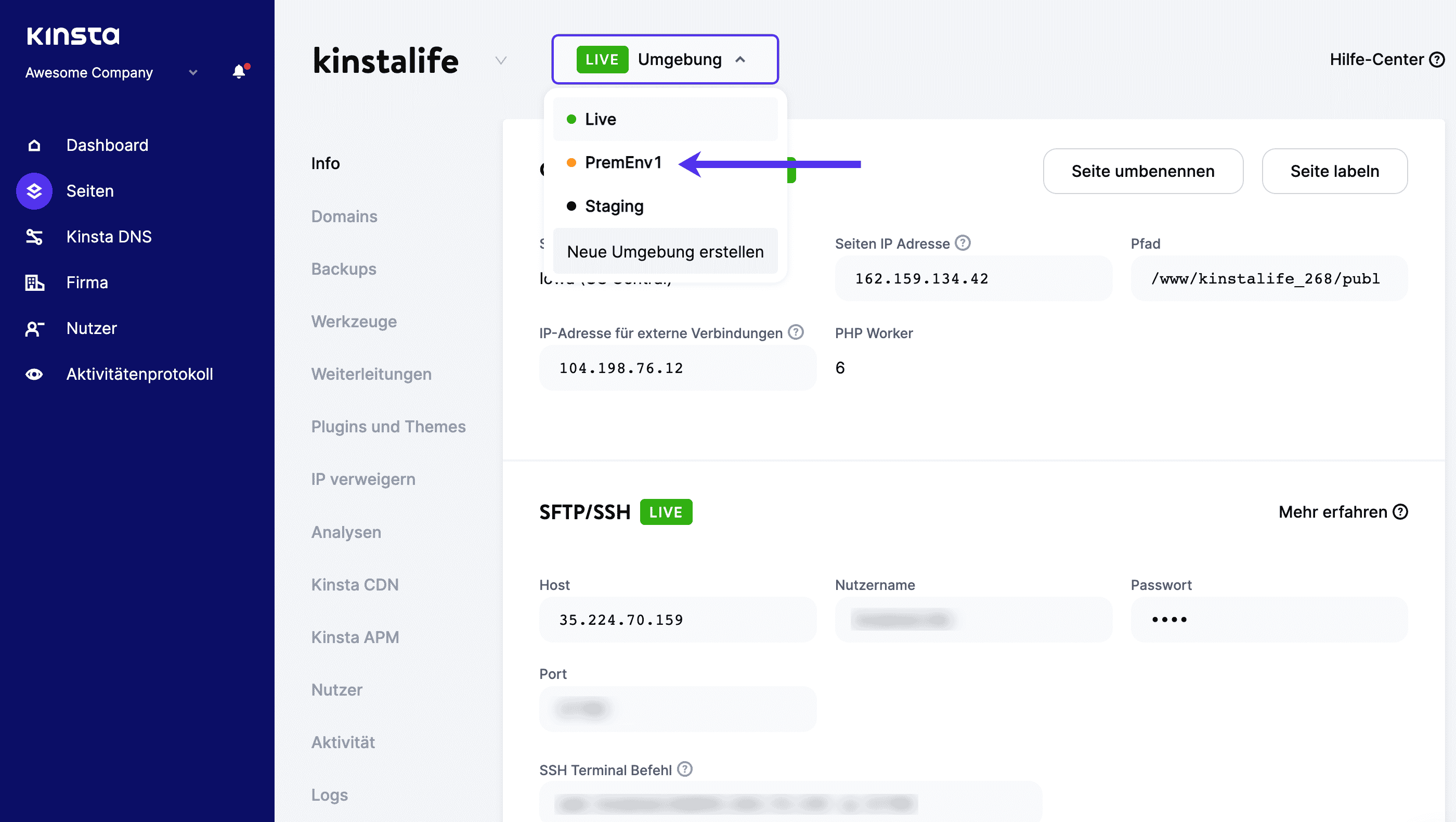Expand the Awesome Company selector
The image size is (1456, 822).
click(192, 73)
